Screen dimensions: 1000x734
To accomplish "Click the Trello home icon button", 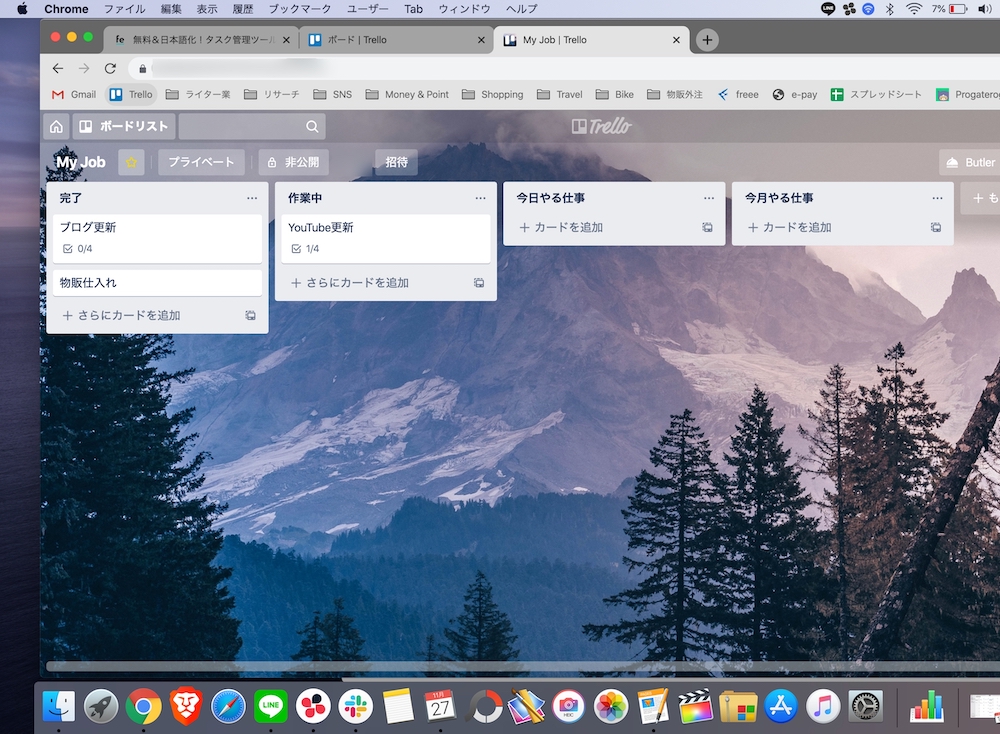I will pyautogui.click(x=56, y=126).
